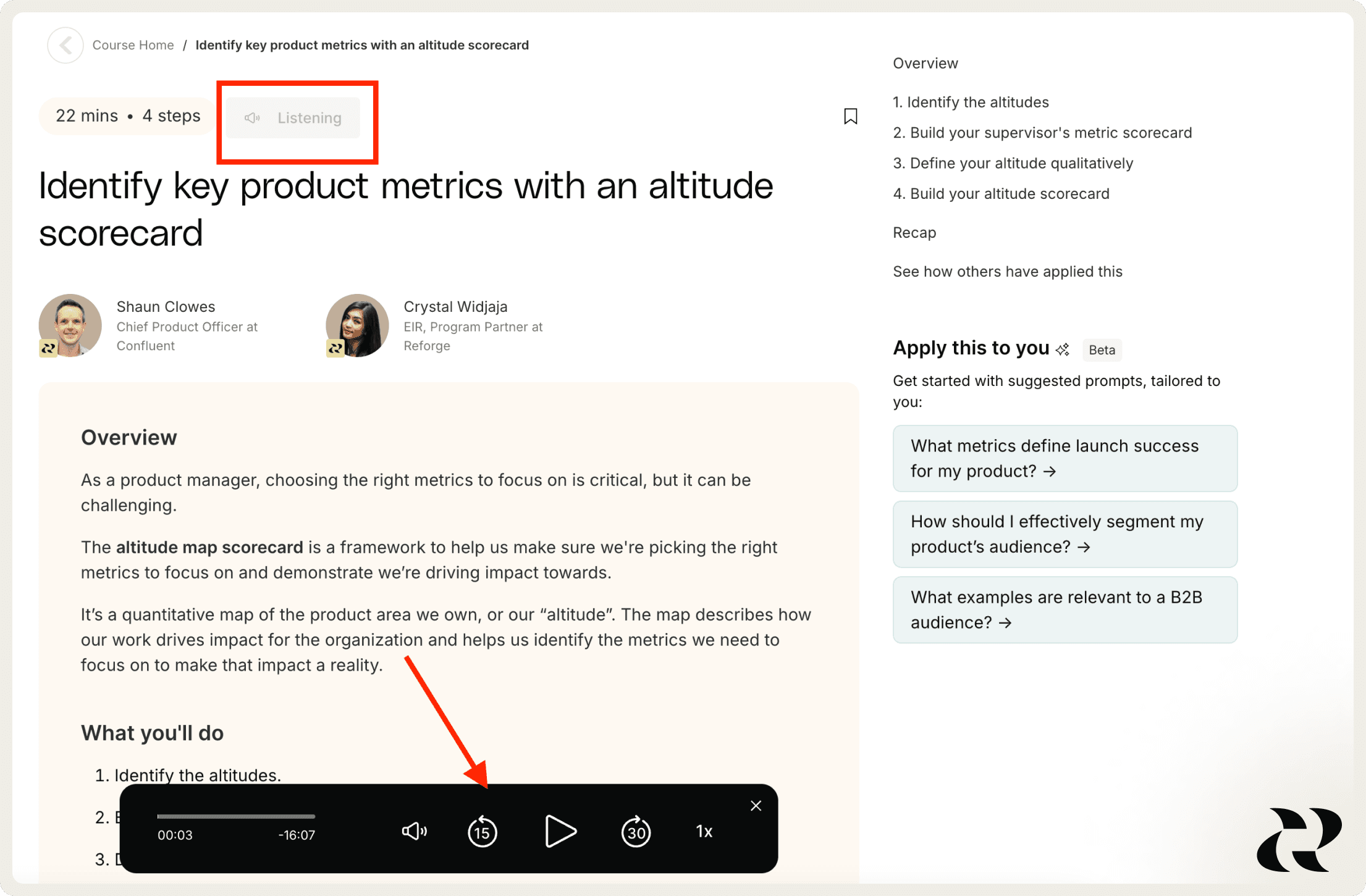Close the audio player bar
The height and width of the screenshot is (896, 1366).
coord(756,806)
